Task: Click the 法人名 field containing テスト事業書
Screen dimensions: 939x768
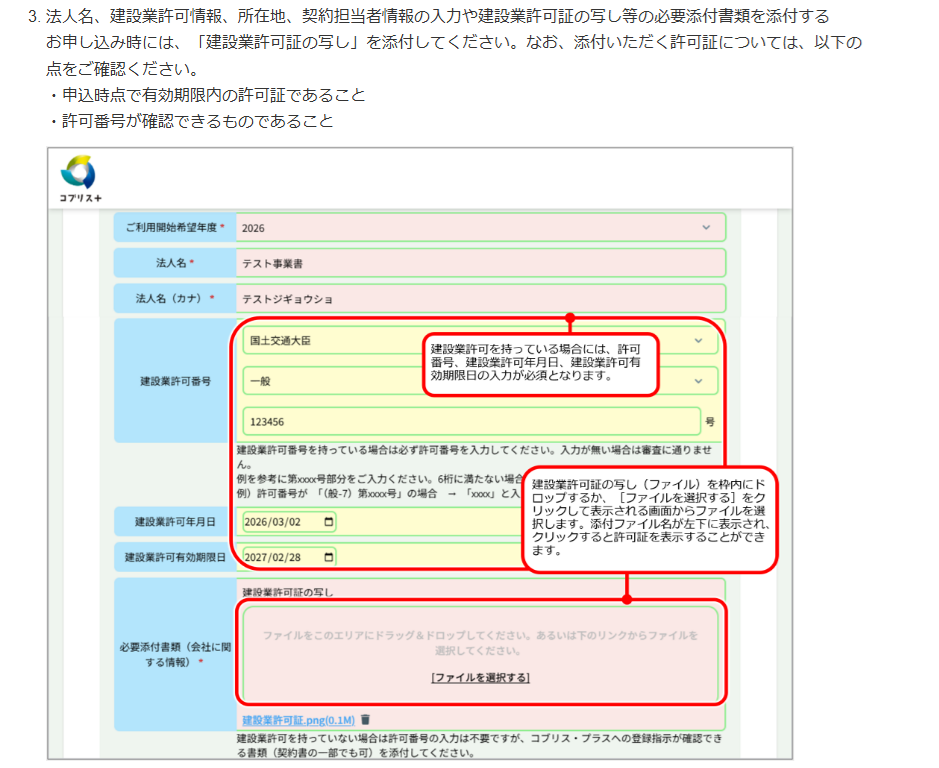Action: click(480, 263)
